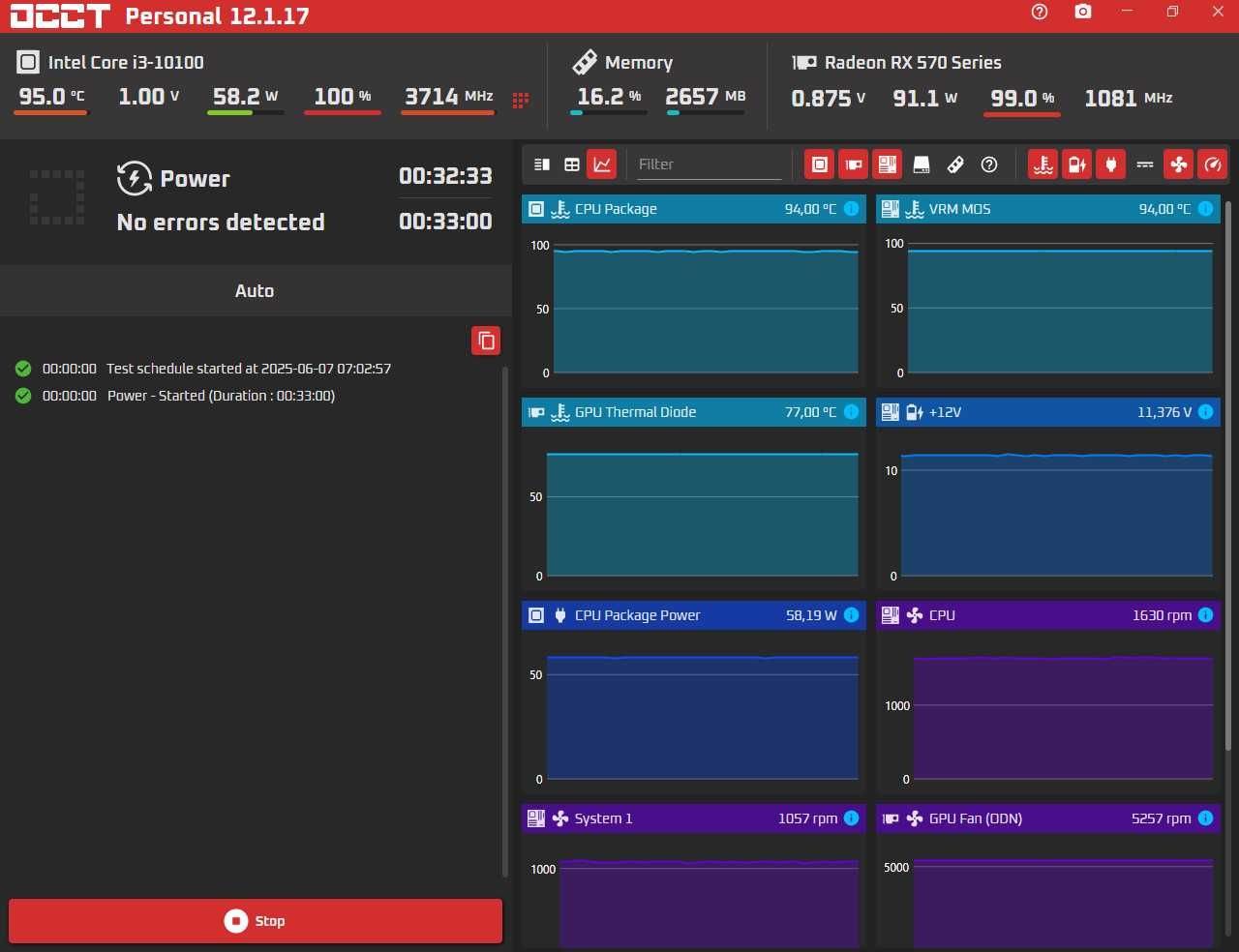Image resolution: width=1239 pixels, height=952 pixels.
Task: Click the GPU load value '99.0 %'
Action: (1022, 99)
